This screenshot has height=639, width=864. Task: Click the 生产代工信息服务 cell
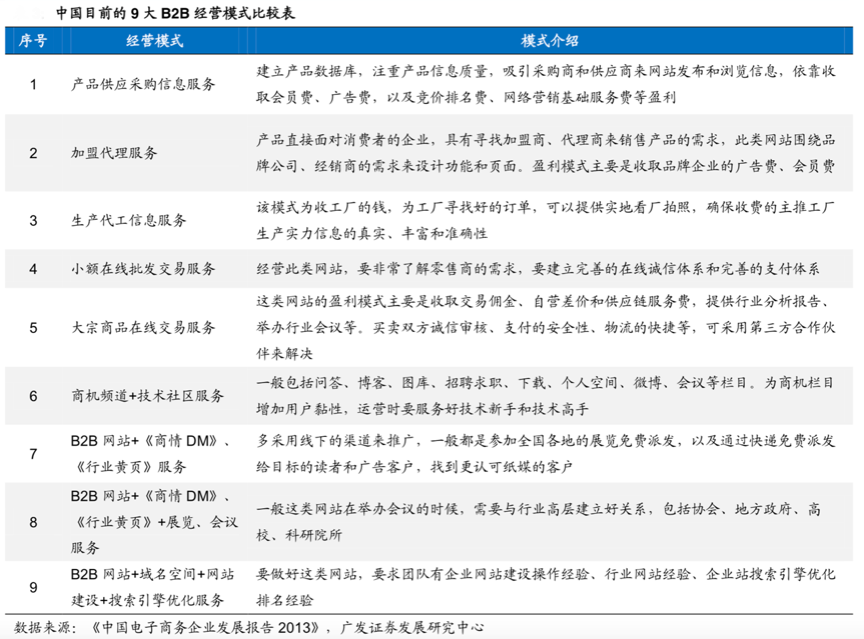tap(128, 220)
